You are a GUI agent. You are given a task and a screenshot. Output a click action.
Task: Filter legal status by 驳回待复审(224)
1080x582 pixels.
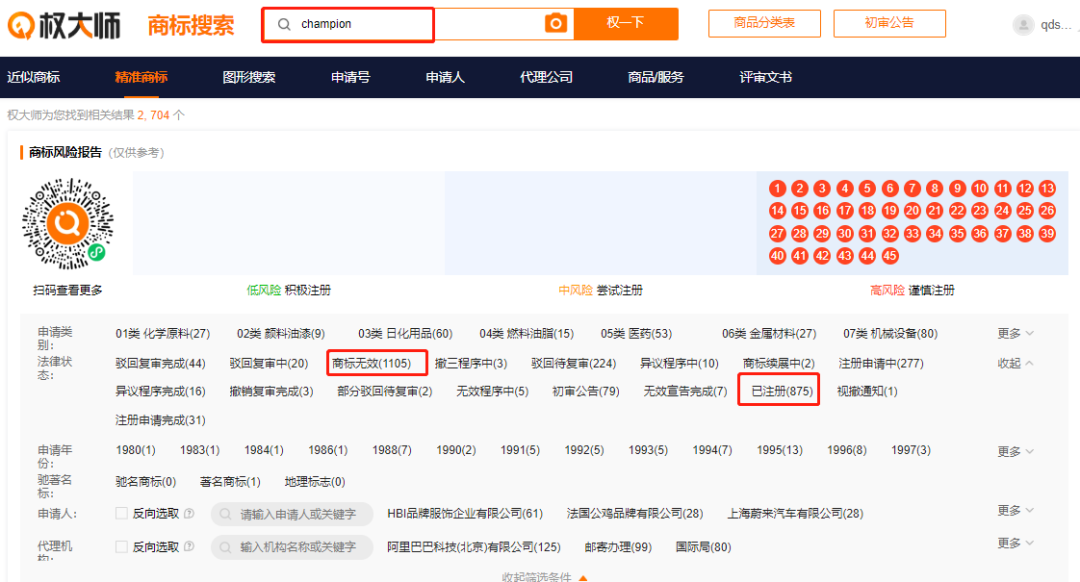click(x=574, y=363)
